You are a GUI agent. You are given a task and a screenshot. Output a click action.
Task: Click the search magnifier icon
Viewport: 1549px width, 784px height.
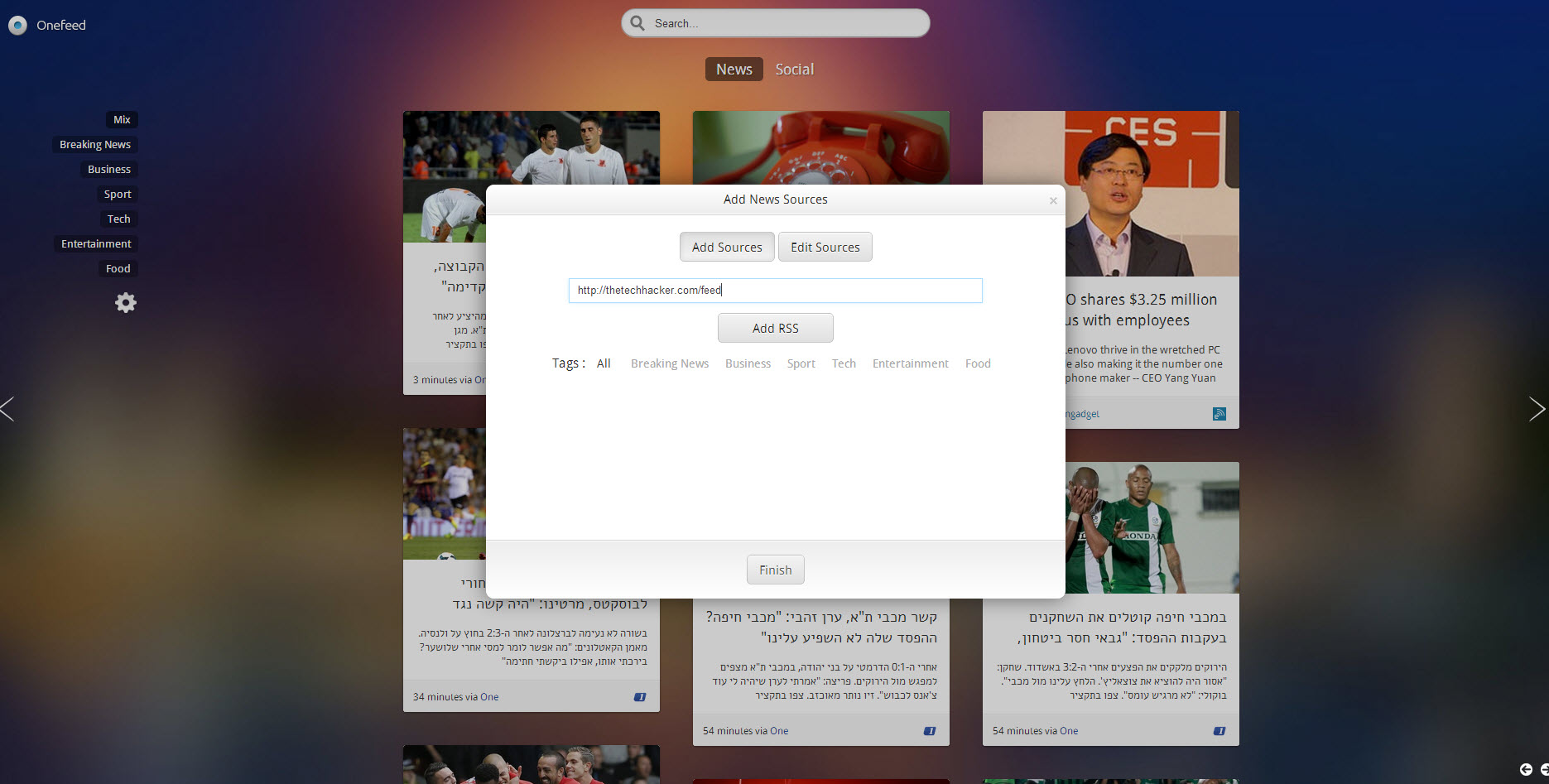point(637,23)
